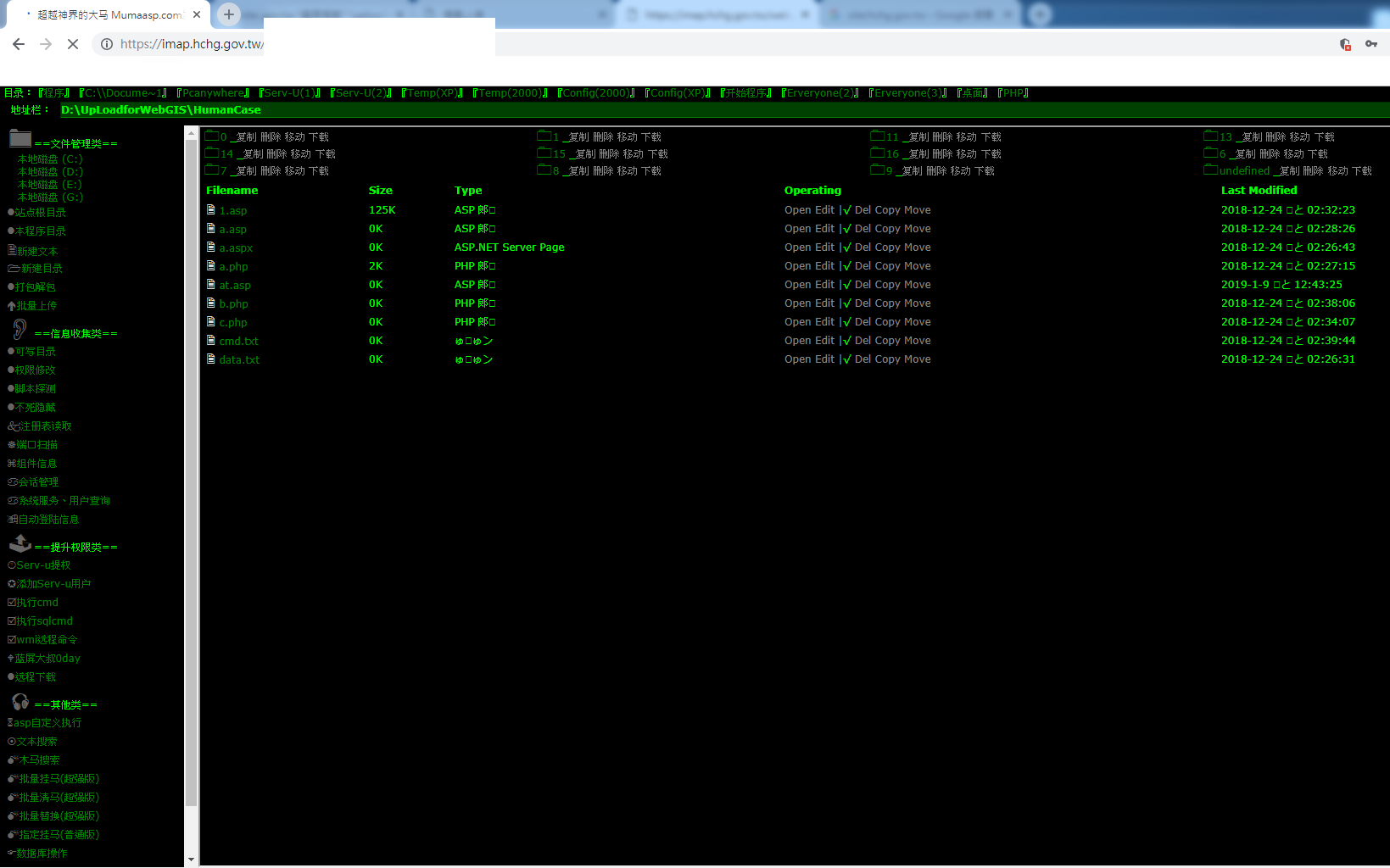
Task: Select 本地磁盘 (C:) drive
Action: pyautogui.click(x=50, y=159)
